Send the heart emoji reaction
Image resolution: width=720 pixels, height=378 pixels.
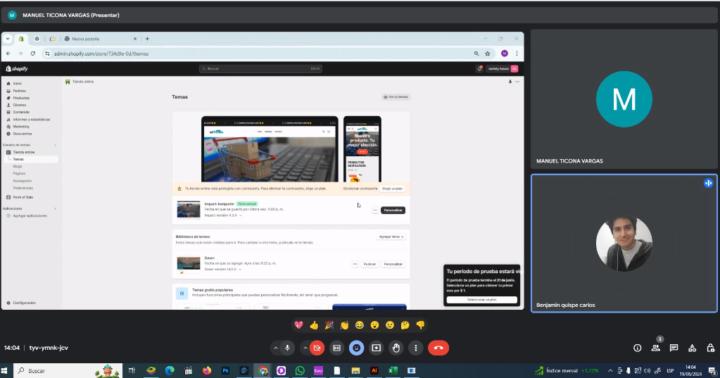tap(298, 325)
